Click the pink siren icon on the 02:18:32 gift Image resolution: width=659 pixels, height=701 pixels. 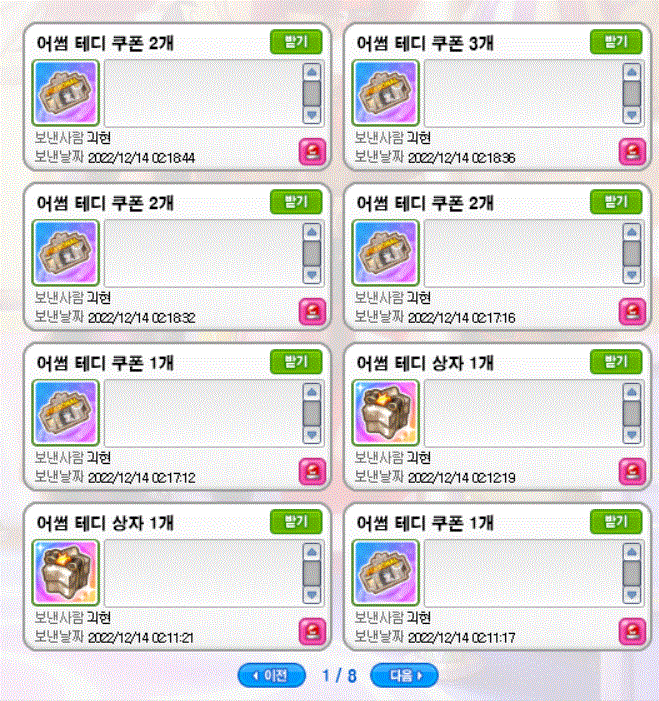coord(312,312)
